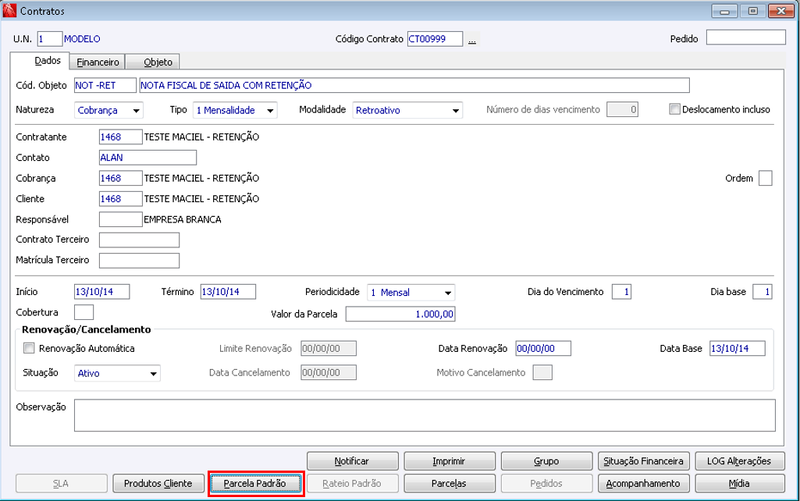Click the Notificar button

pyautogui.click(x=352, y=461)
